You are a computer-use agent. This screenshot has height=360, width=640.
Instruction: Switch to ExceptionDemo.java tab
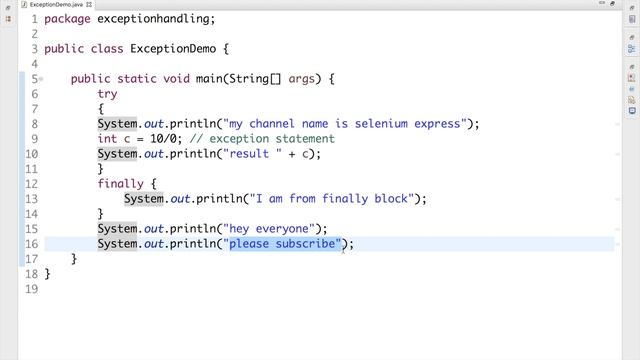pyautogui.click(x=56, y=4)
